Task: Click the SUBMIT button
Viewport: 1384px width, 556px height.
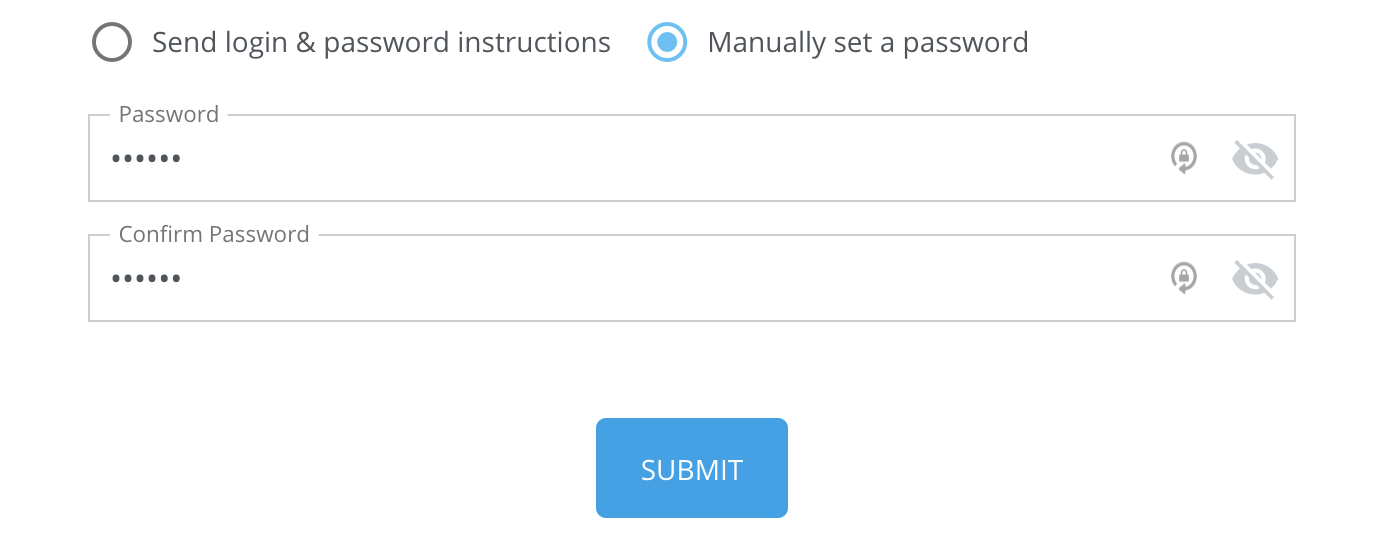Action: tap(692, 468)
